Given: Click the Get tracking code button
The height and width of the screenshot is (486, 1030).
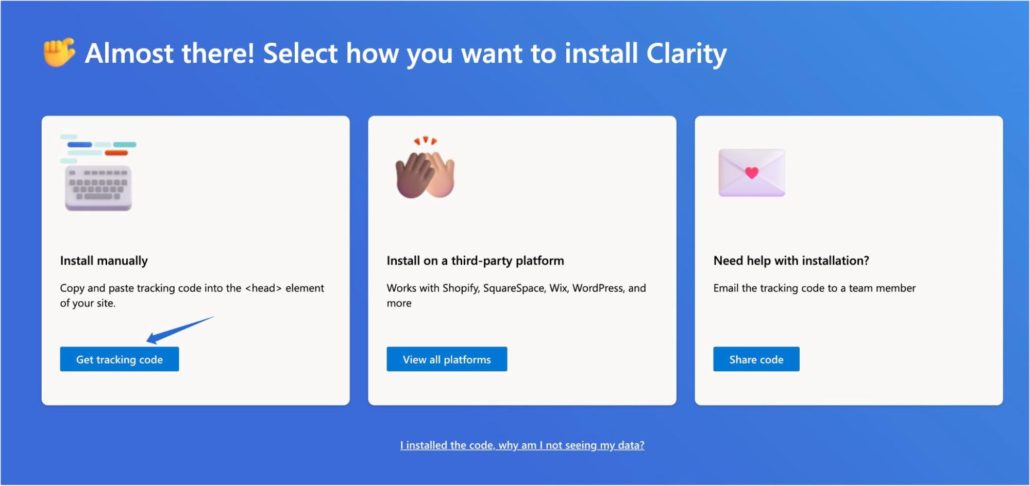Looking at the screenshot, I should point(119,359).
